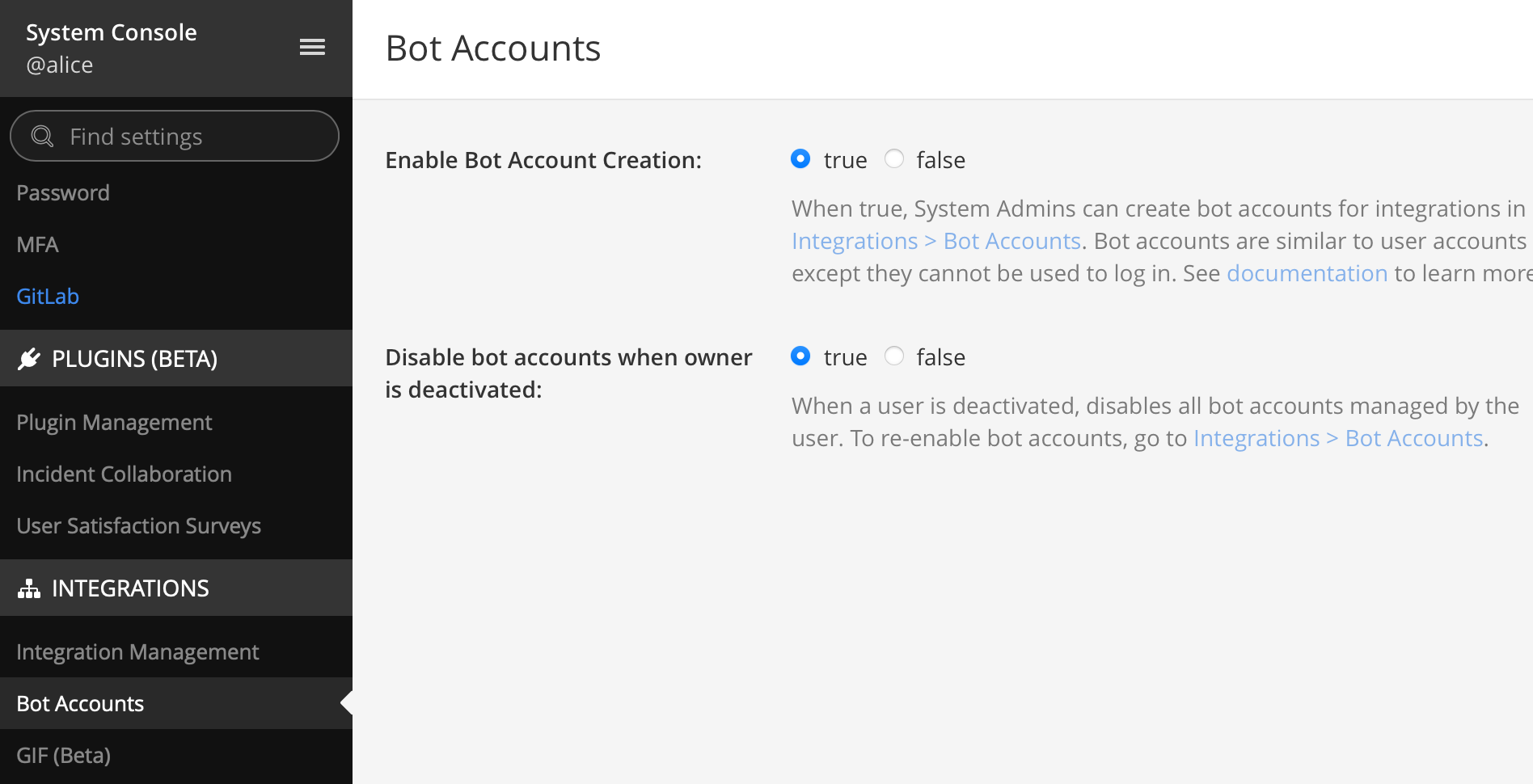Select the GIF (Beta) section

click(x=62, y=755)
